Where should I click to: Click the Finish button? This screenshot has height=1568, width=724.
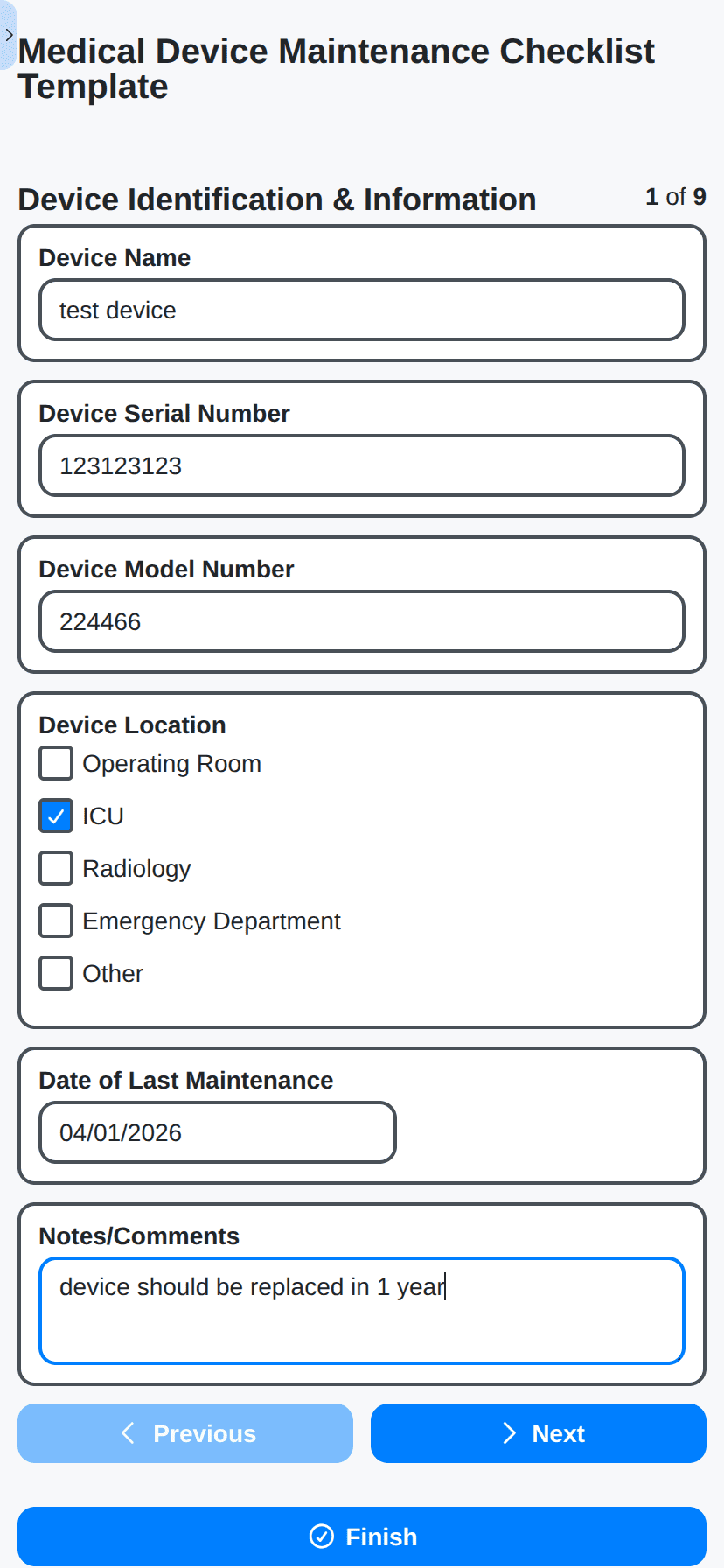(362, 1536)
